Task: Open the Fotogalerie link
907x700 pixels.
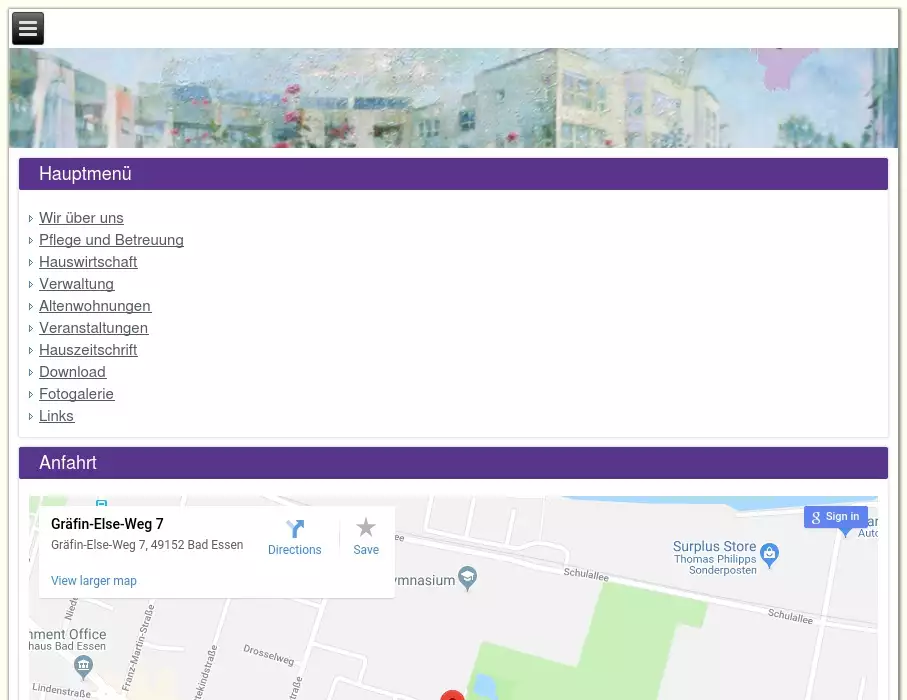Action: point(76,394)
